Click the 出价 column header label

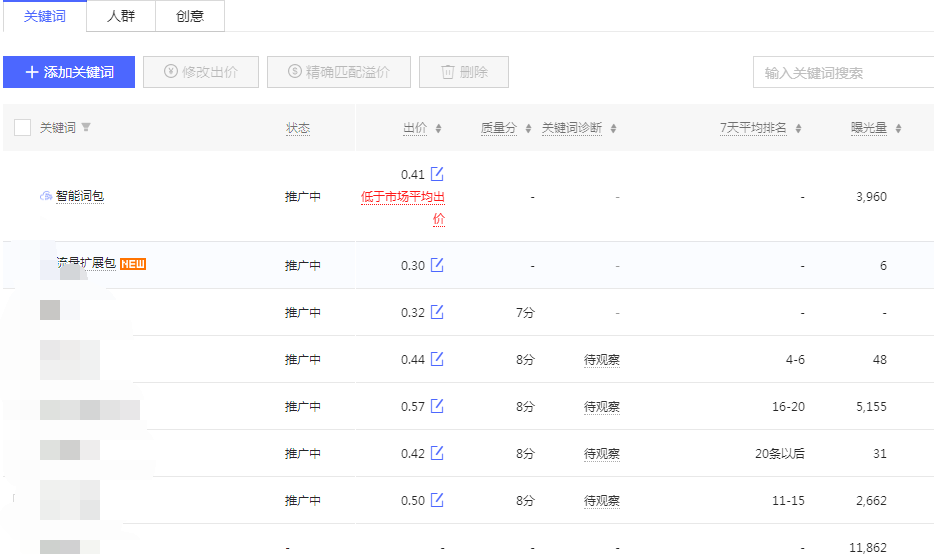tap(415, 128)
